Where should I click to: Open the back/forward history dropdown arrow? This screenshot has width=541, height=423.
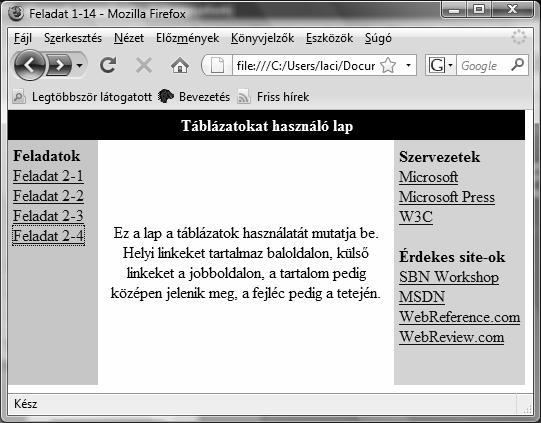[x=79, y=65]
